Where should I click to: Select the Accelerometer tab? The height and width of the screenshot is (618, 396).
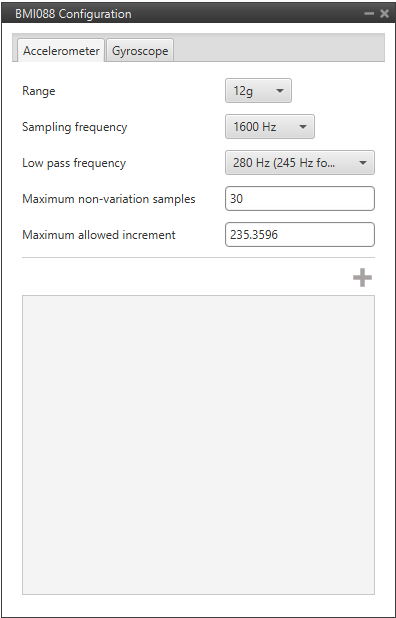[61, 50]
